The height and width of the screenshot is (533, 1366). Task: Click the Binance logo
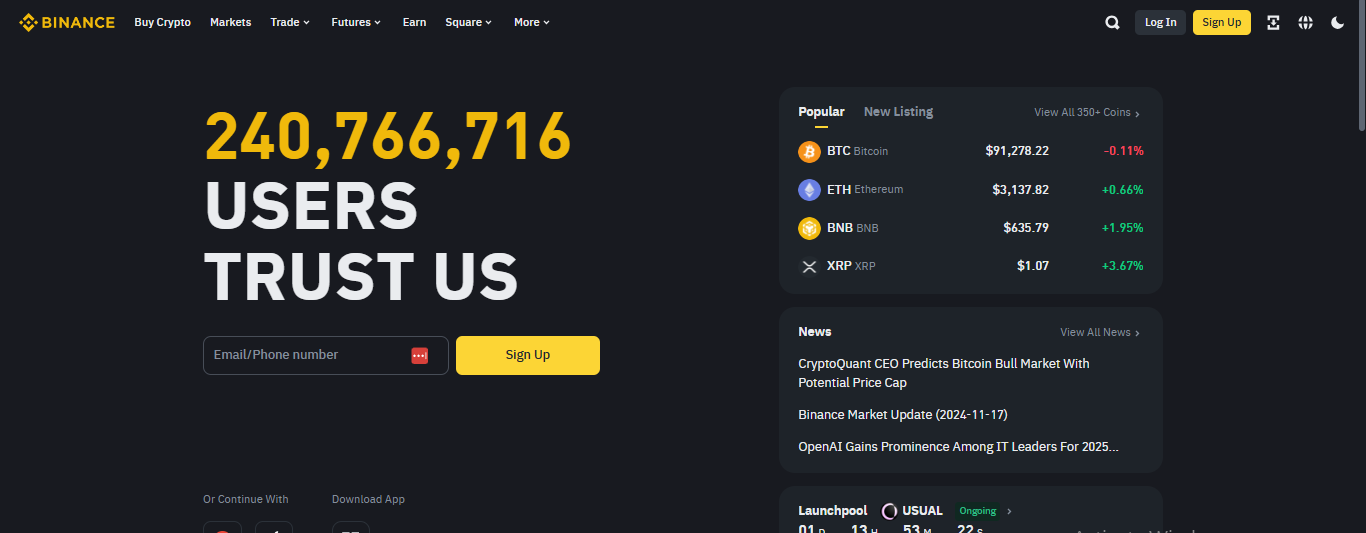click(x=67, y=22)
